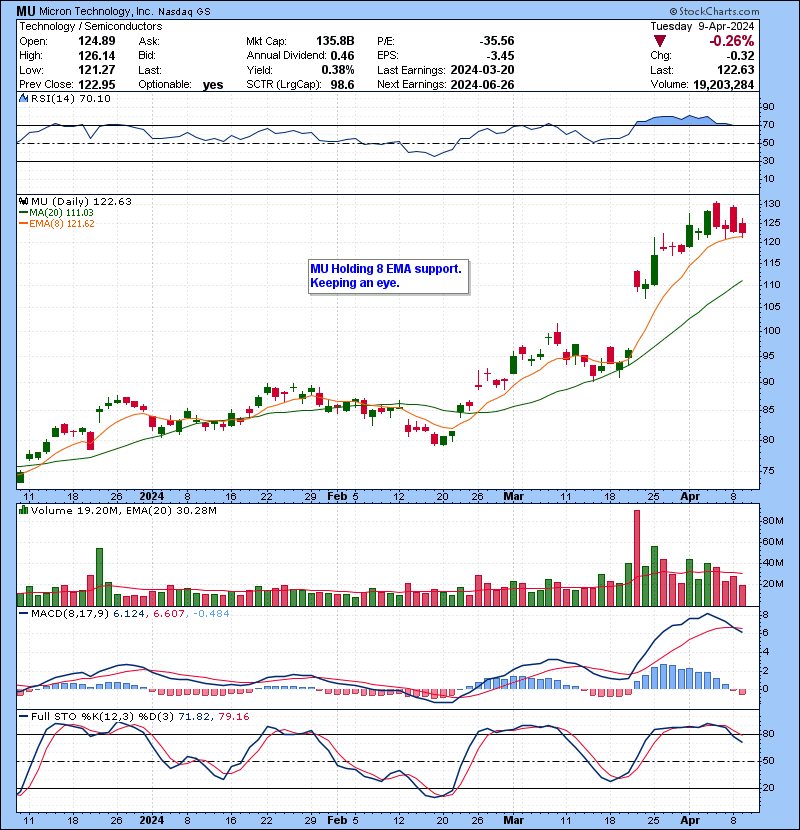Click the Open value 124.89

[96, 41]
